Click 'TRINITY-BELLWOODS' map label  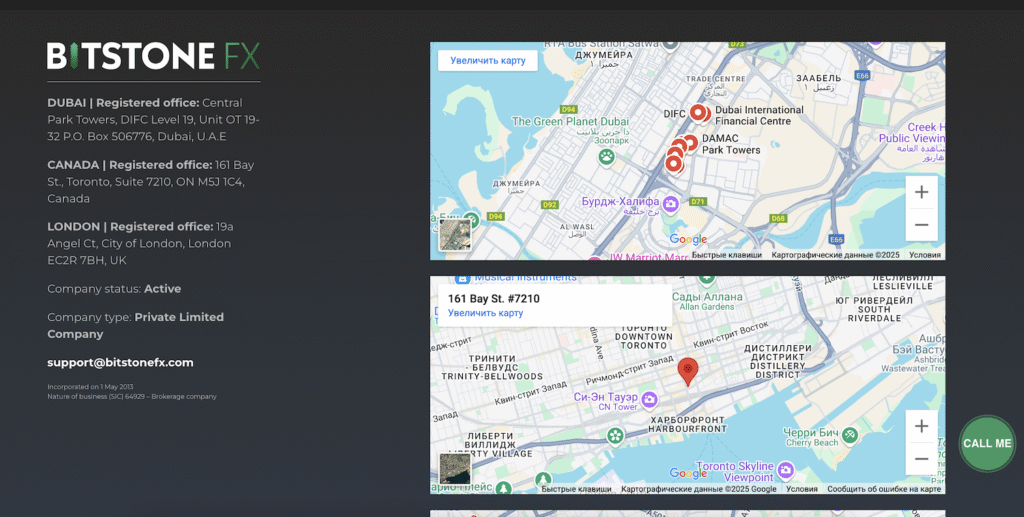pos(492,377)
